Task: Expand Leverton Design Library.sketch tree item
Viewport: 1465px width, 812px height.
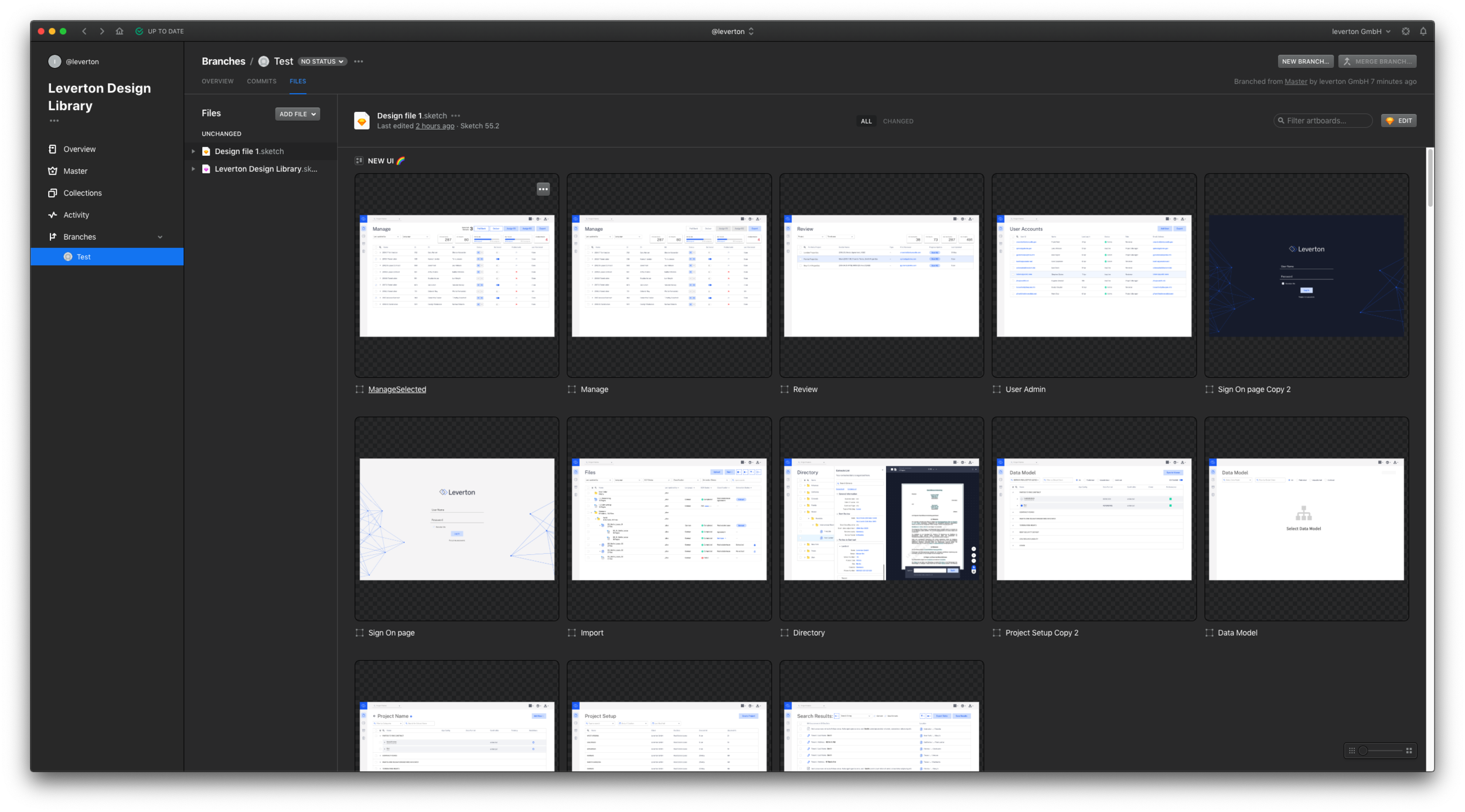Action: [193, 169]
